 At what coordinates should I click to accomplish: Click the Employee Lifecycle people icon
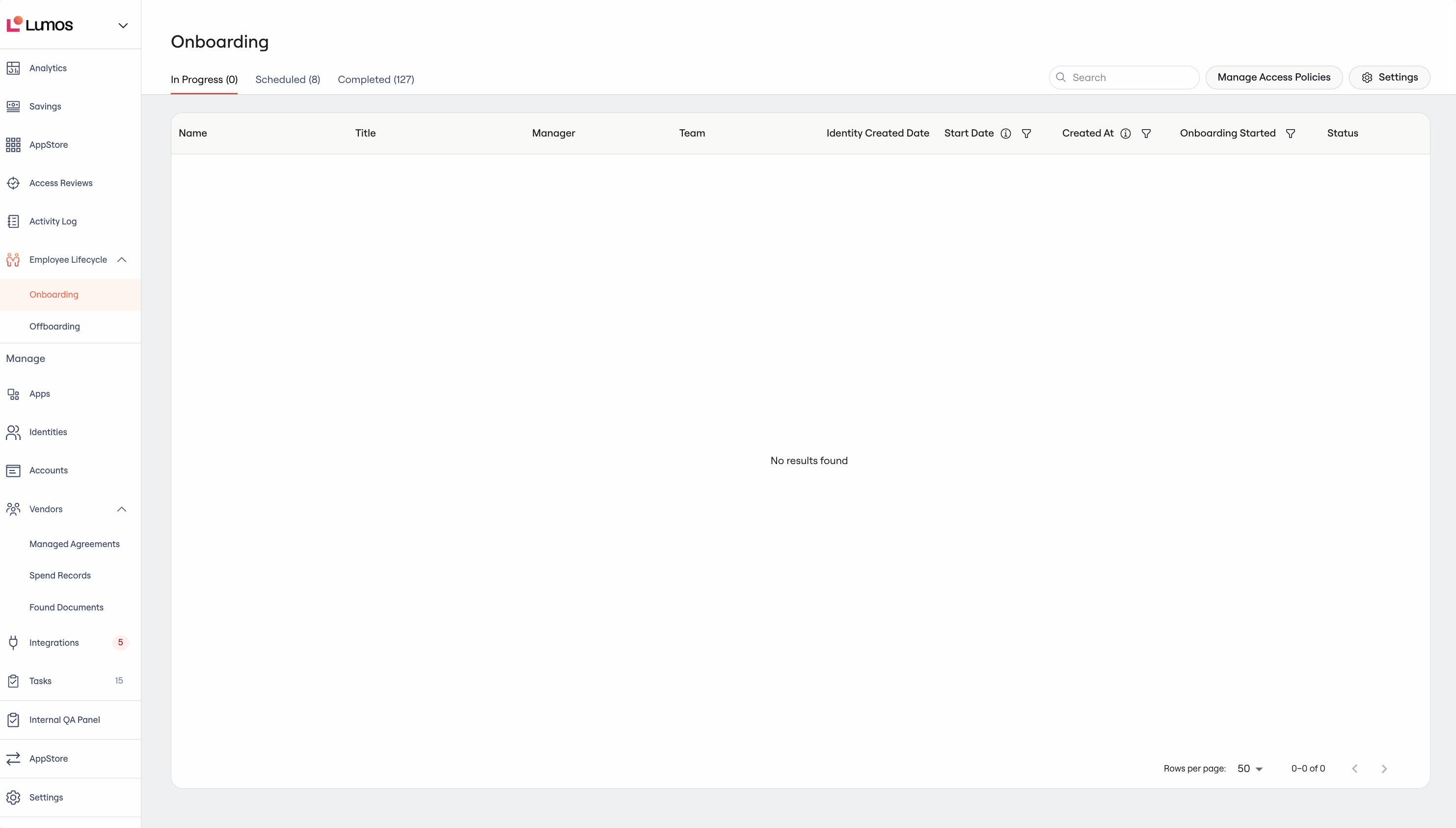point(13,260)
